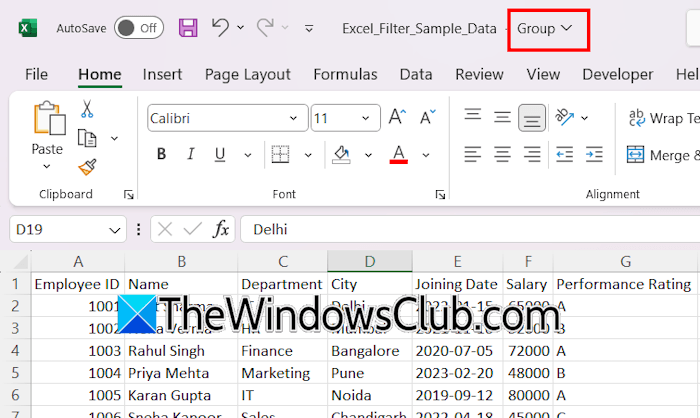This screenshot has width=700, height=418.
Task: Apply the Fill Color bucket
Action: pyautogui.click(x=342, y=154)
